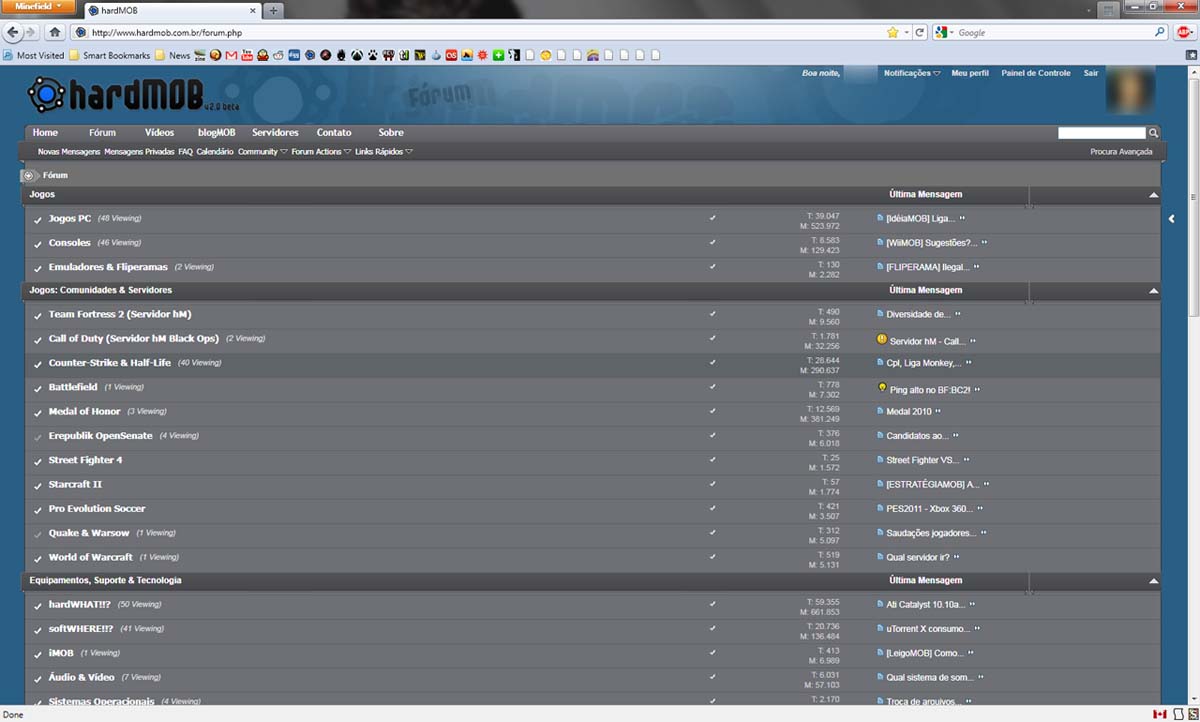Bookmark this page with the star icon
The height and width of the screenshot is (722, 1200).
tap(892, 32)
